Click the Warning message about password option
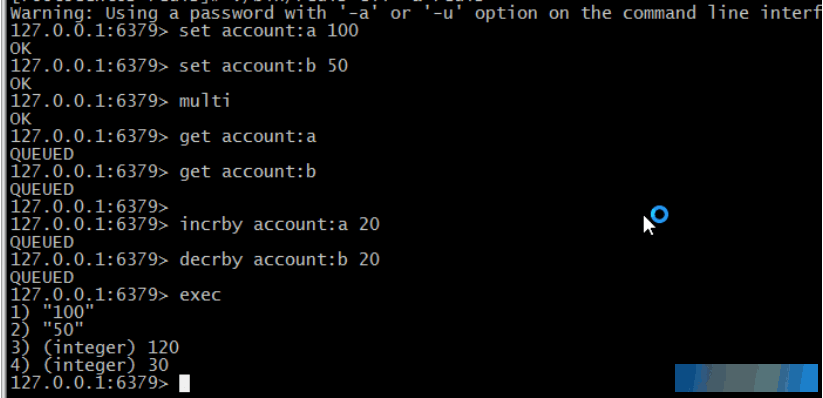The image size is (823, 398). point(416,13)
